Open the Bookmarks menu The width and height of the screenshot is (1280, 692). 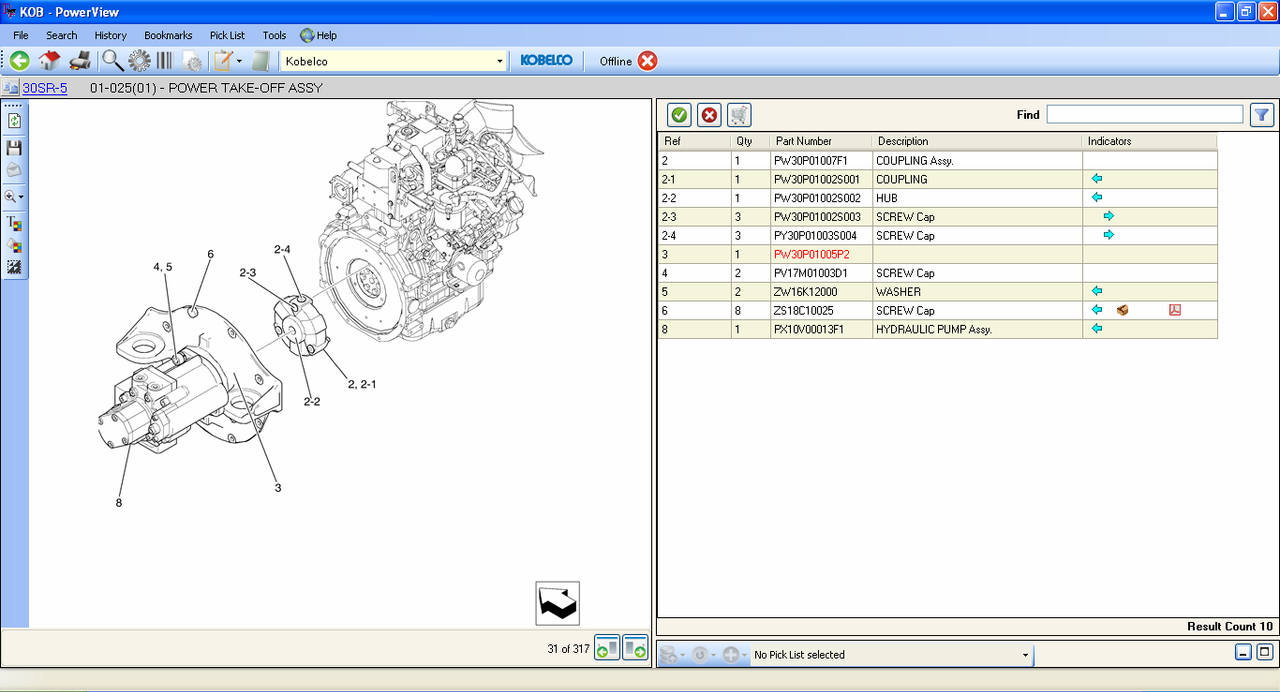point(168,35)
